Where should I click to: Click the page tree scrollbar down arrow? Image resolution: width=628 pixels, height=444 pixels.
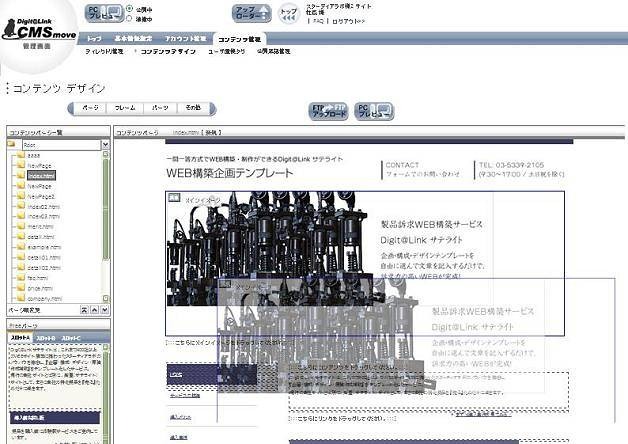[x=106, y=298]
